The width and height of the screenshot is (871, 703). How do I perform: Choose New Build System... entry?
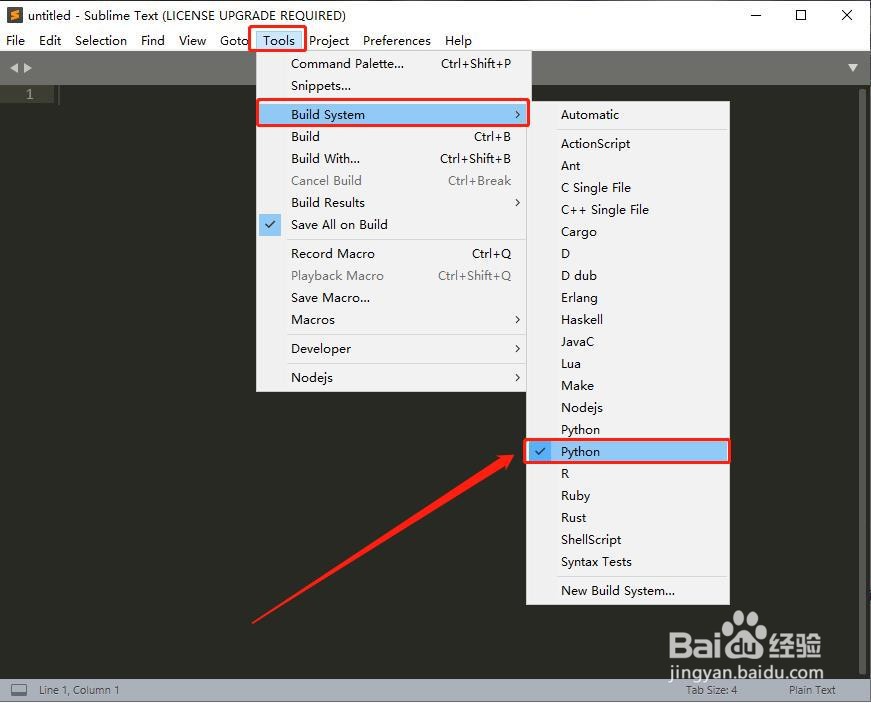point(628,590)
